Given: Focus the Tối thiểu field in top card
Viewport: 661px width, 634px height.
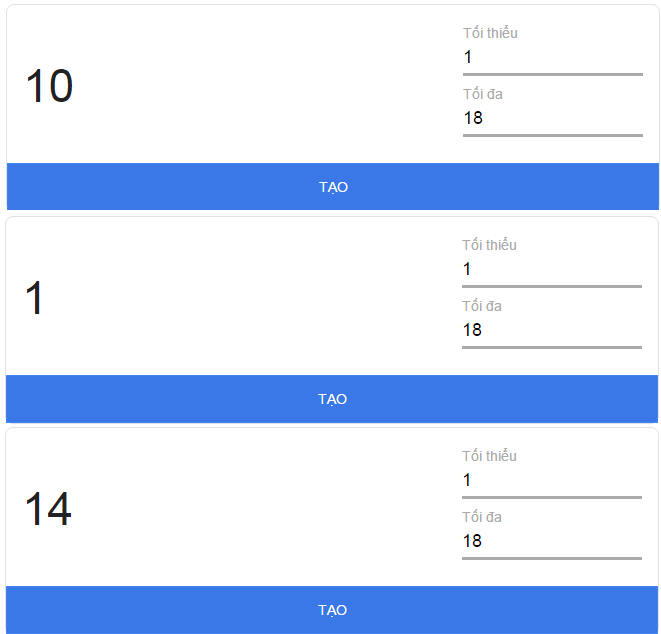Looking at the screenshot, I should coord(552,57).
